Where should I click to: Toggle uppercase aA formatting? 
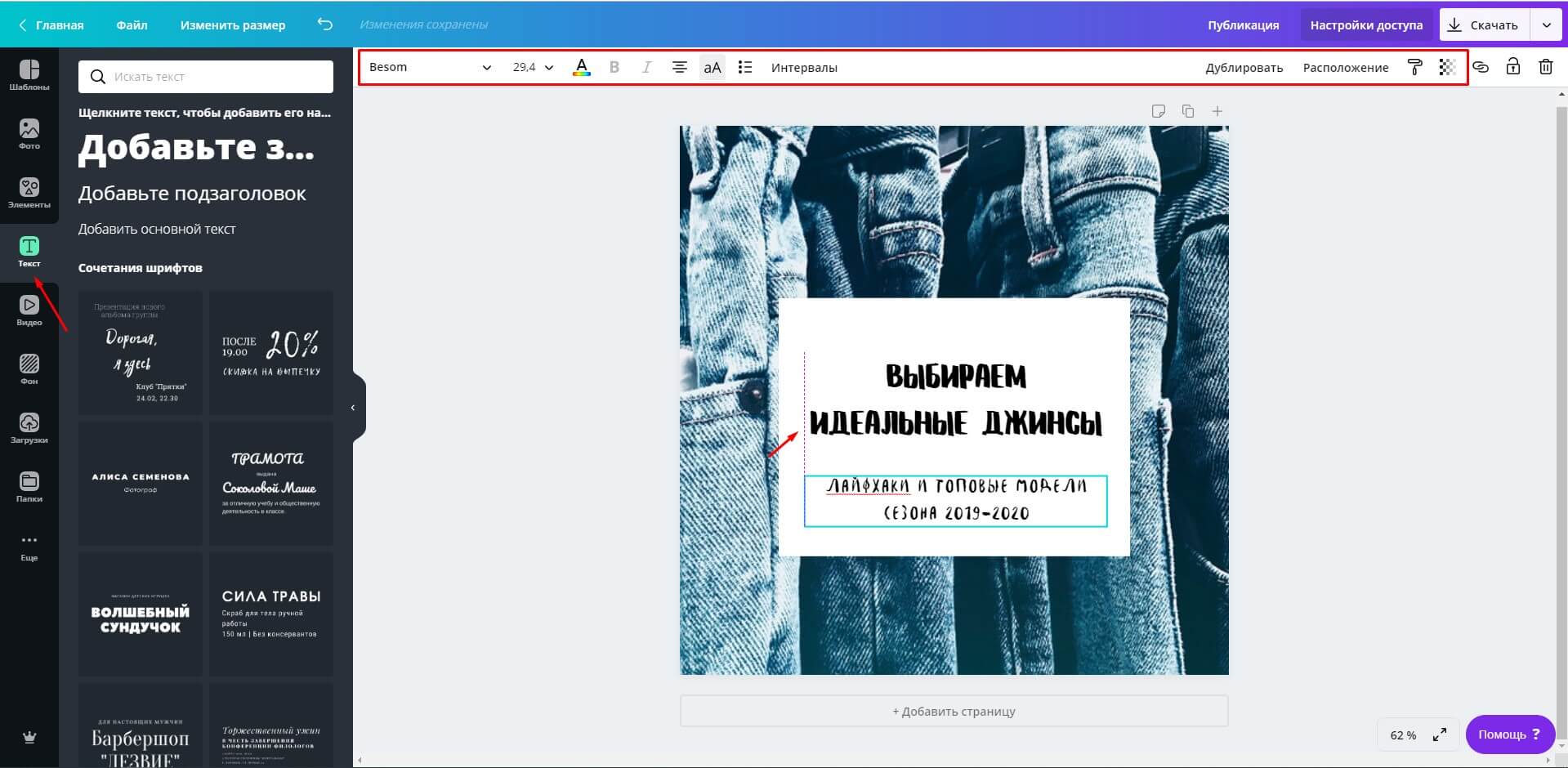click(713, 67)
